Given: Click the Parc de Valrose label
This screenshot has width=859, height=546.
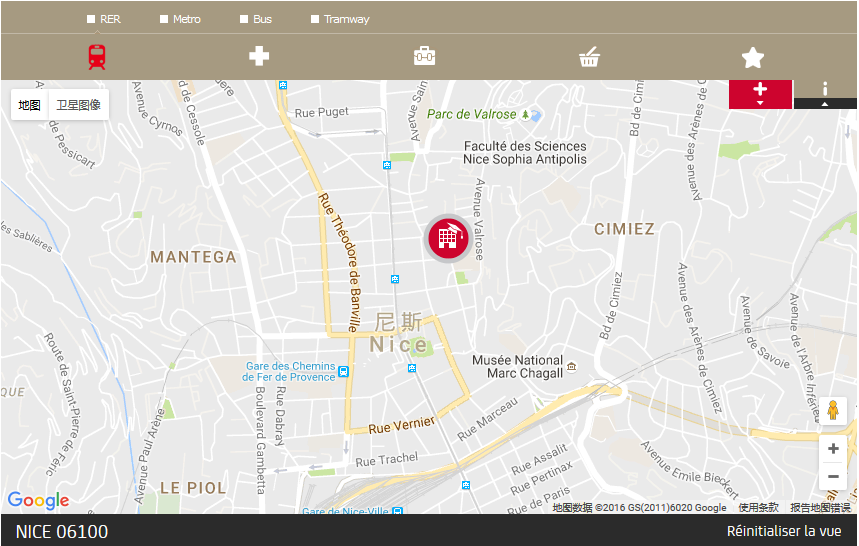Looking at the screenshot, I should 471,114.
